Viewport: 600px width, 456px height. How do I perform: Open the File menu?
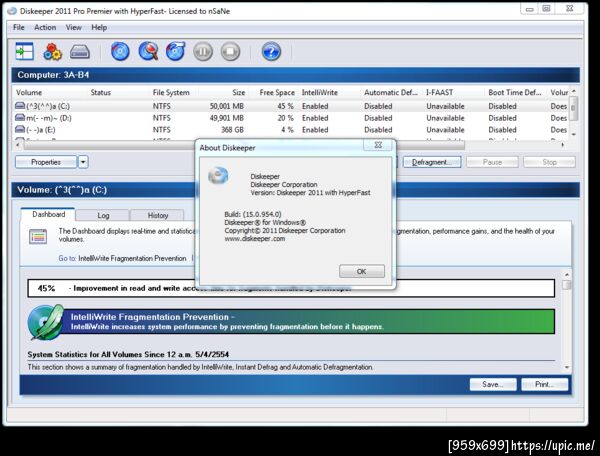18,27
